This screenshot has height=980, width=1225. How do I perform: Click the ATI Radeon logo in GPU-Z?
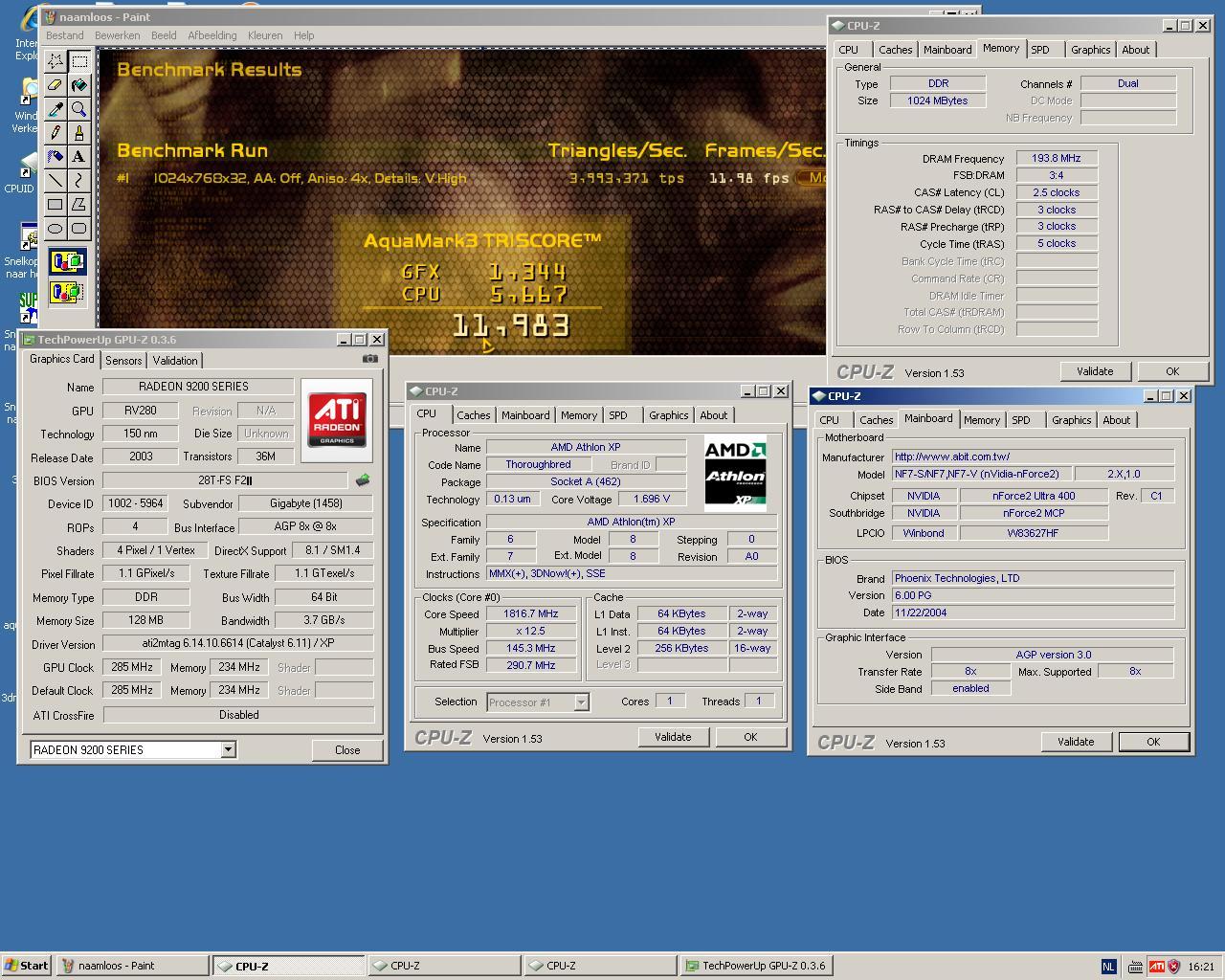pyautogui.click(x=337, y=420)
